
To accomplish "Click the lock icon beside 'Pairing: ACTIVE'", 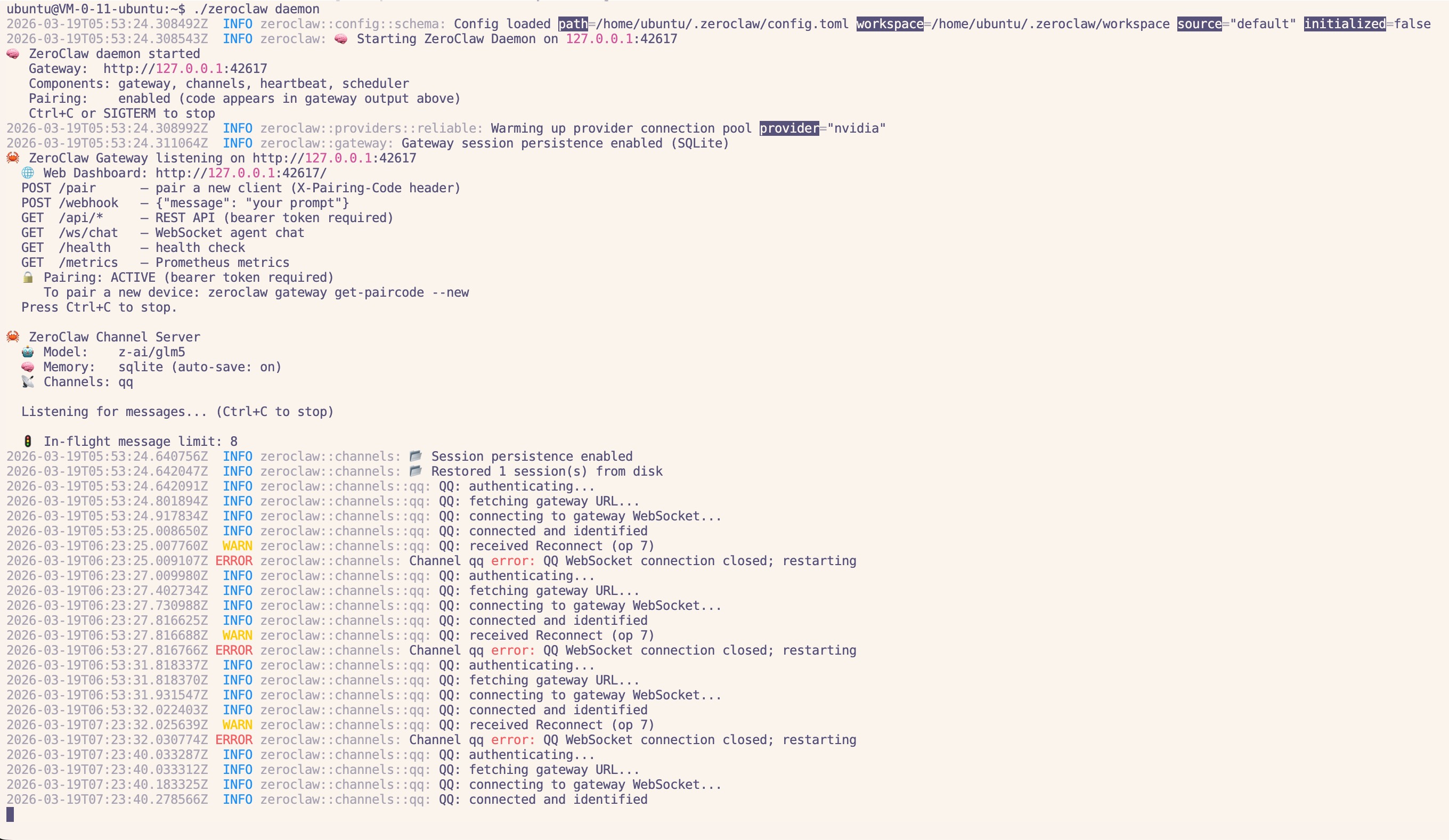I will pyautogui.click(x=28, y=278).
